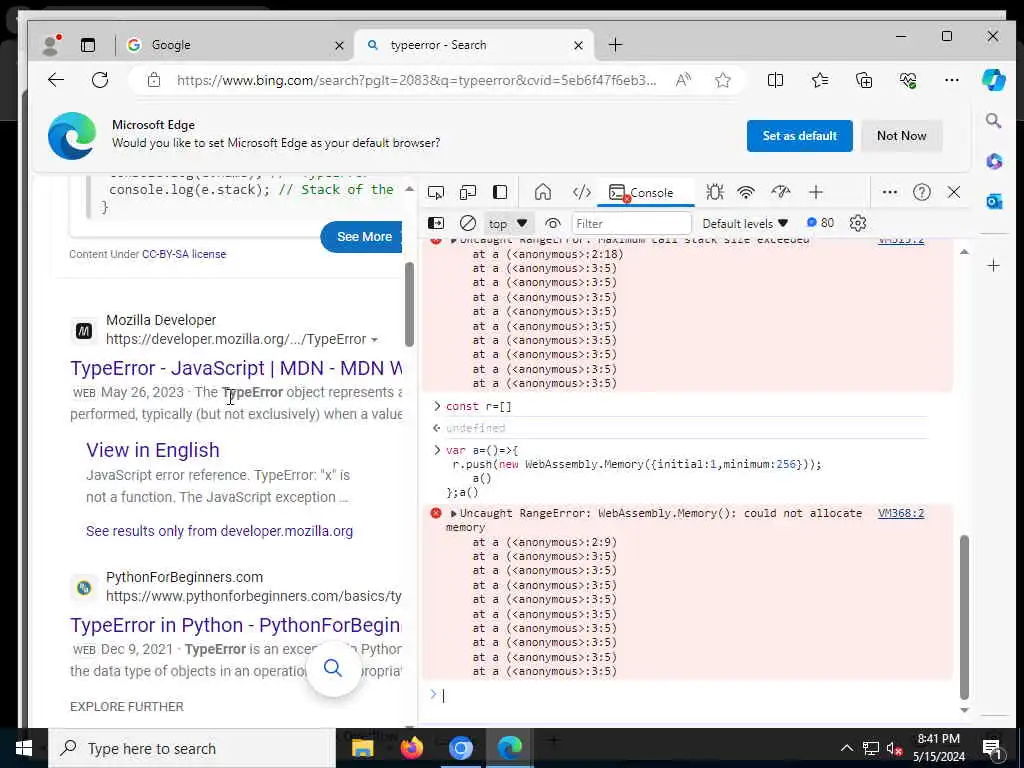Viewport: 1024px width, 768px height.
Task: Open the top JavaScript context dropdown
Action: (507, 223)
